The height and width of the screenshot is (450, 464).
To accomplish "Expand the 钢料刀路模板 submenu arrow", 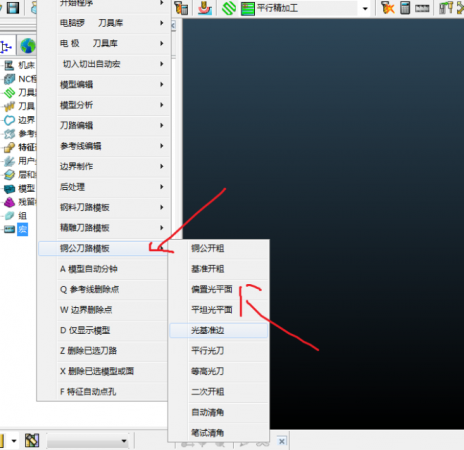I will click(x=162, y=207).
